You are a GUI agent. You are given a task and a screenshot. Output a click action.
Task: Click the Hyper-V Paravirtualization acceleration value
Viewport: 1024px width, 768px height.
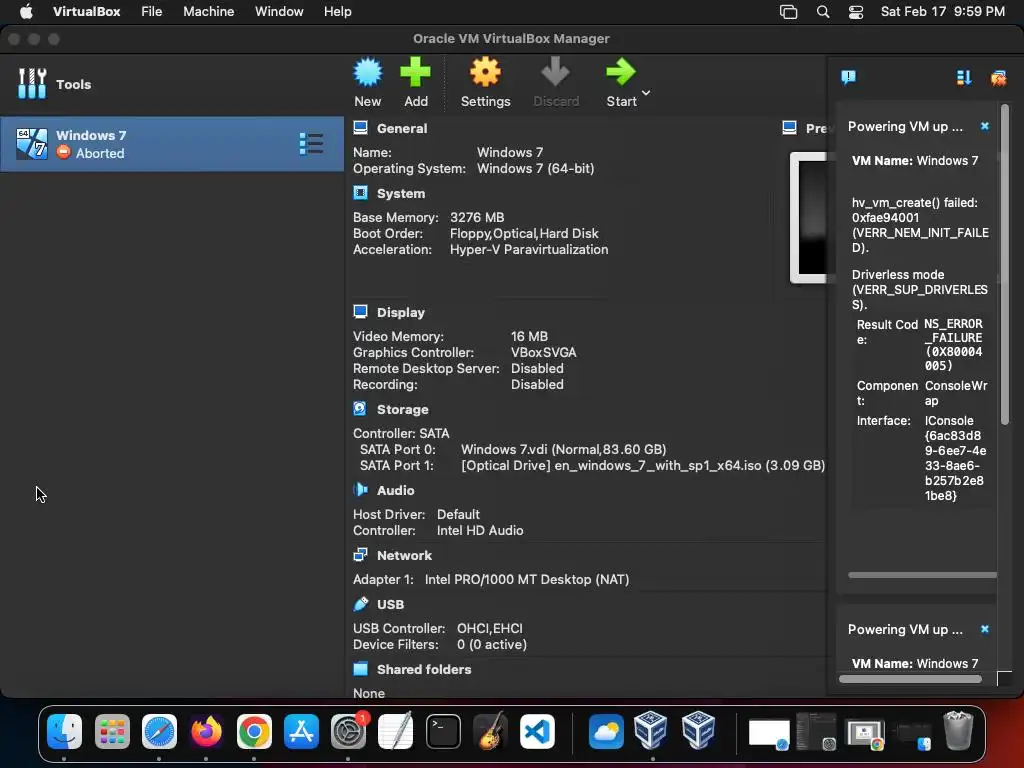529,249
